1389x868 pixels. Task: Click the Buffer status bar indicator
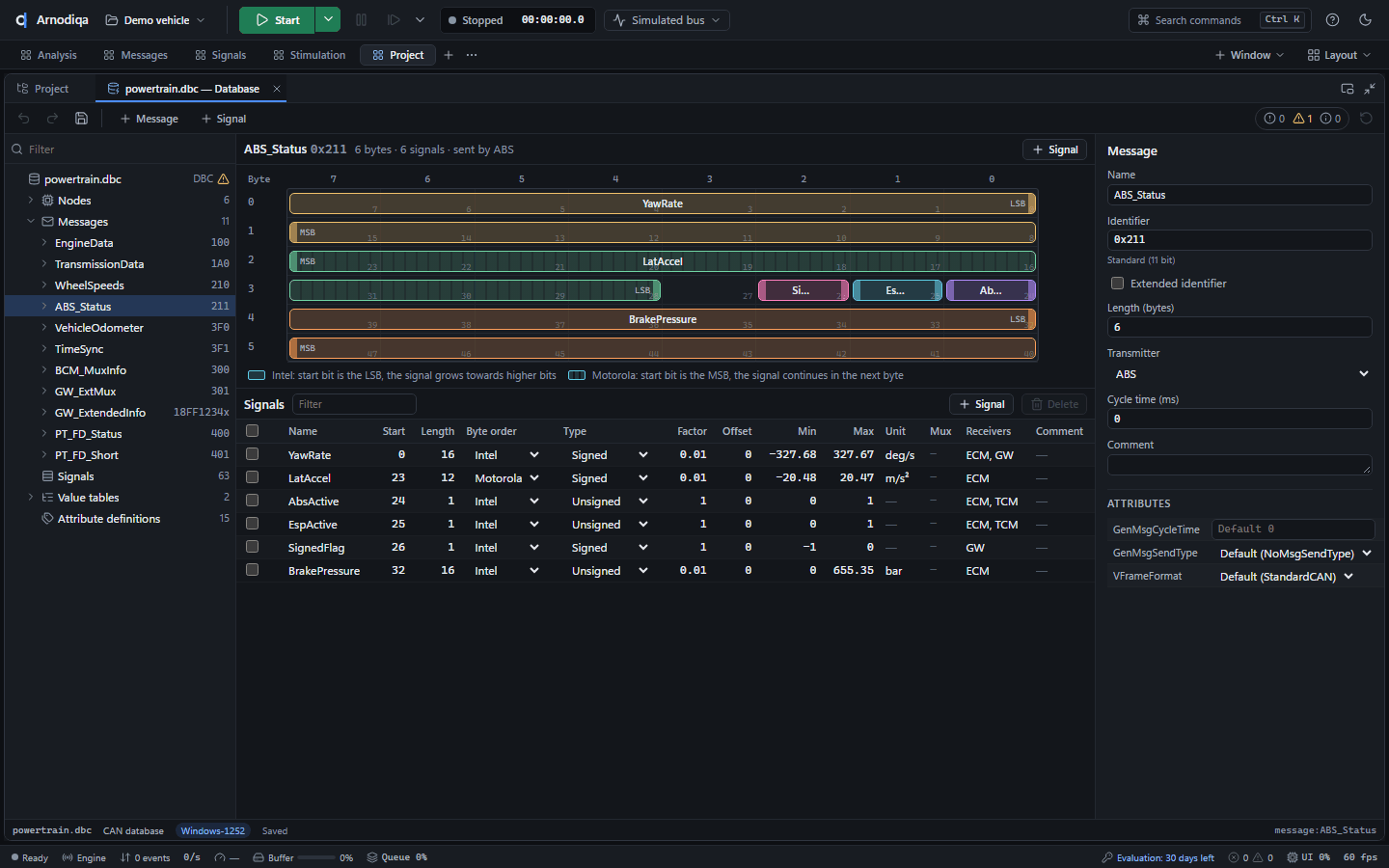click(302, 857)
